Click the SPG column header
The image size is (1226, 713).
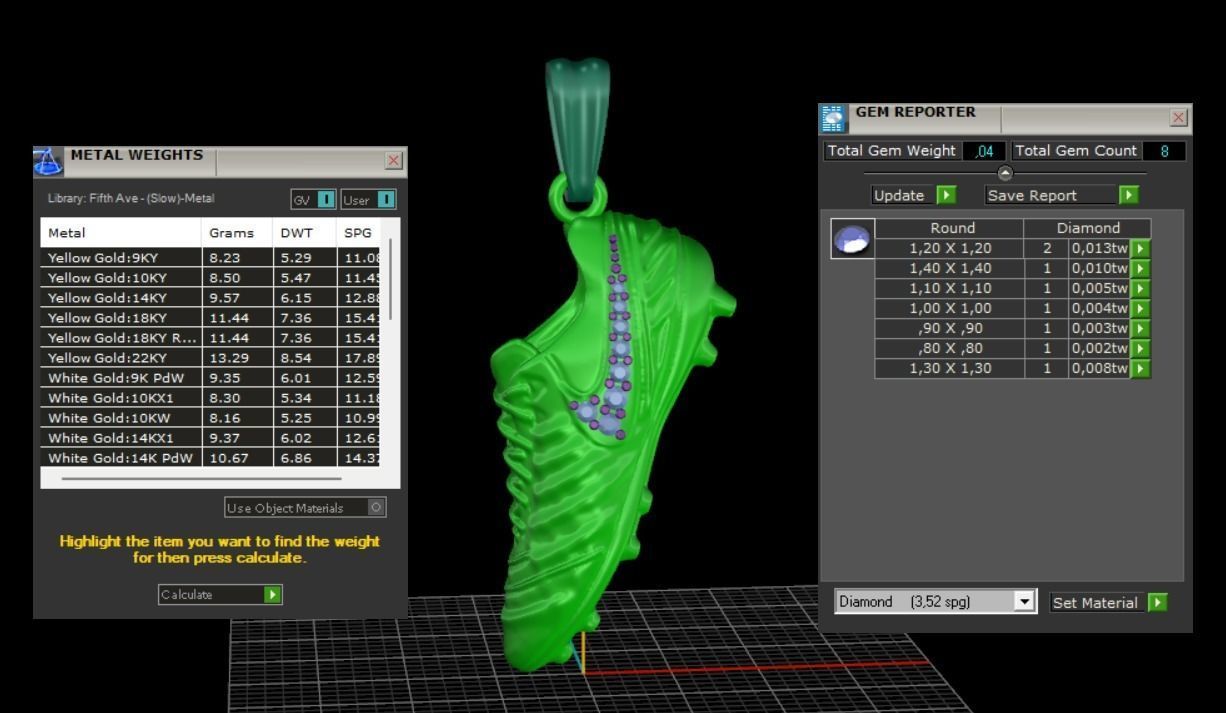(x=361, y=233)
